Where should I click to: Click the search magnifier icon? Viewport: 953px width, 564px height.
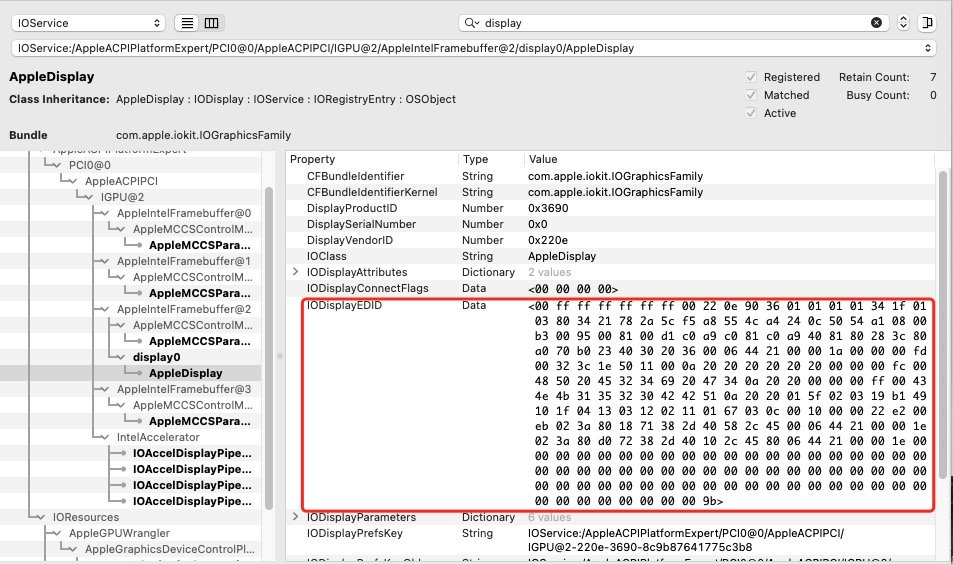pyautogui.click(x=472, y=22)
